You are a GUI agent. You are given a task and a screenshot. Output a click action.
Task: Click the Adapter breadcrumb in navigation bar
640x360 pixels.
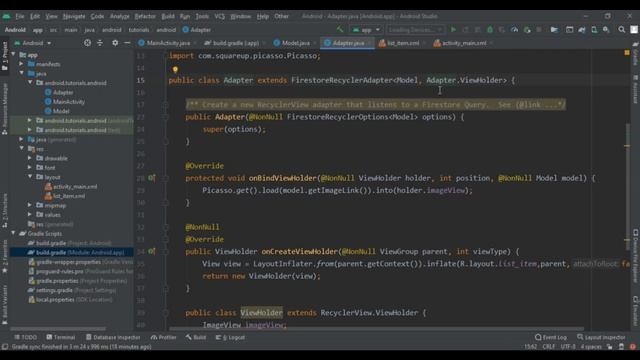pyautogui.click(x=197, y=30)
